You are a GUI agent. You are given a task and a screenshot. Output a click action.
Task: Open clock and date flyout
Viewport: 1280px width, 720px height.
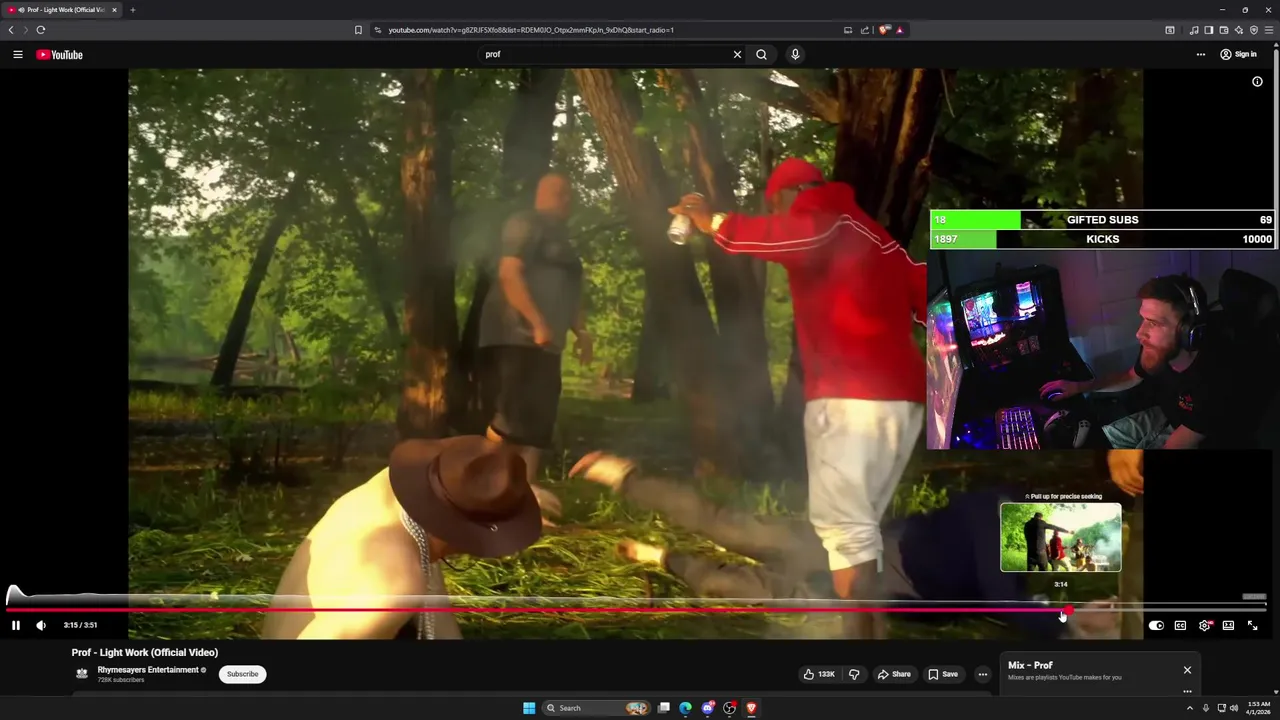(1259, 708)
